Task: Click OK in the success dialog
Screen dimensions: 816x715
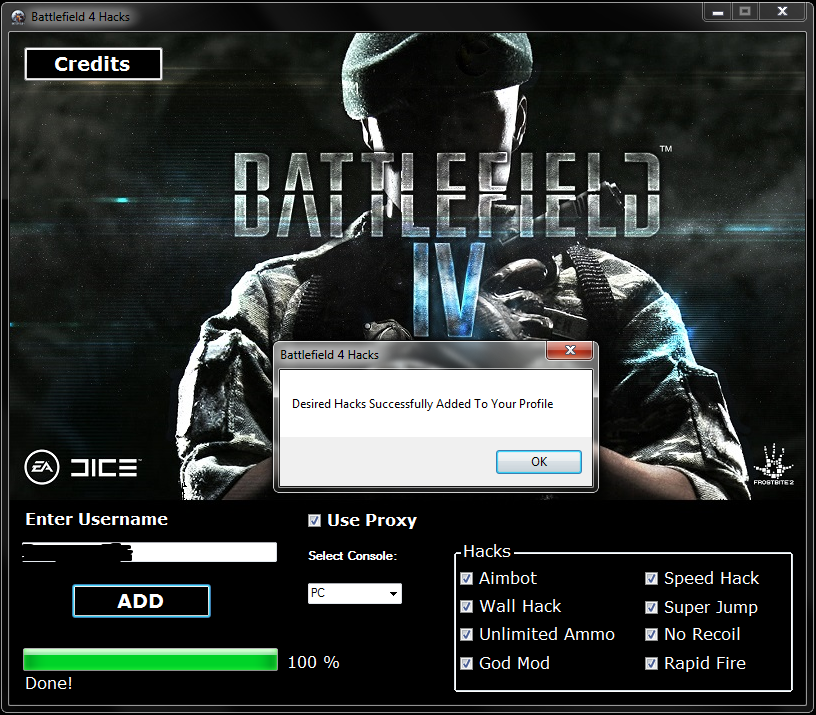Action: click(x=539, y=462)
